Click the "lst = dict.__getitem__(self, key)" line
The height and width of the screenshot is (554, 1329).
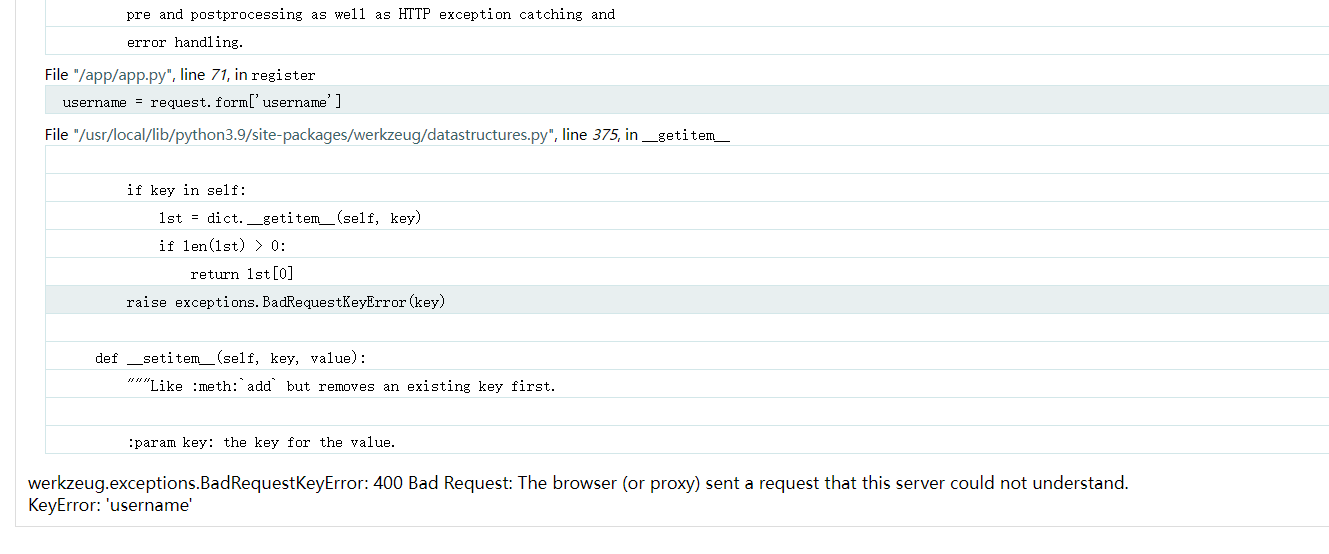[289, 218]
